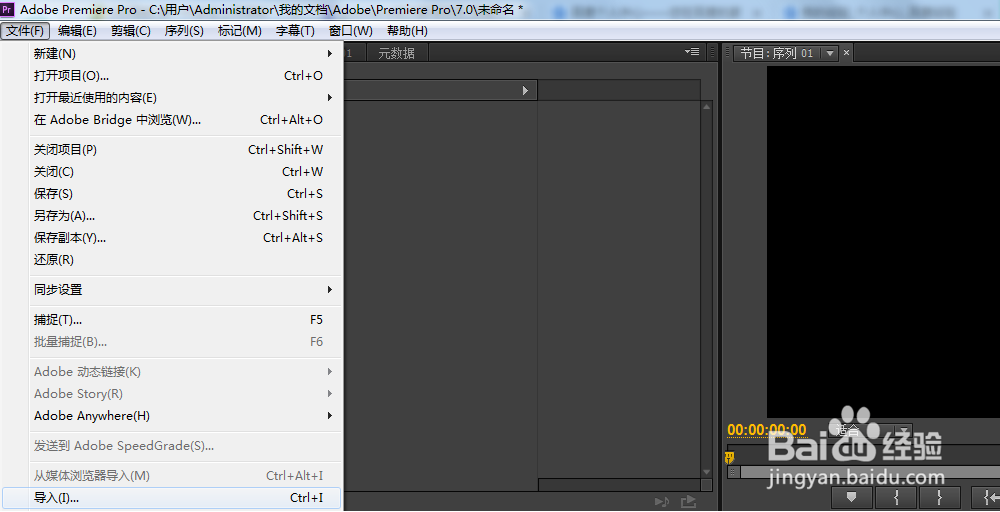Choose 还原(R) menu entry
The image size is (1000, 512).
185,260
